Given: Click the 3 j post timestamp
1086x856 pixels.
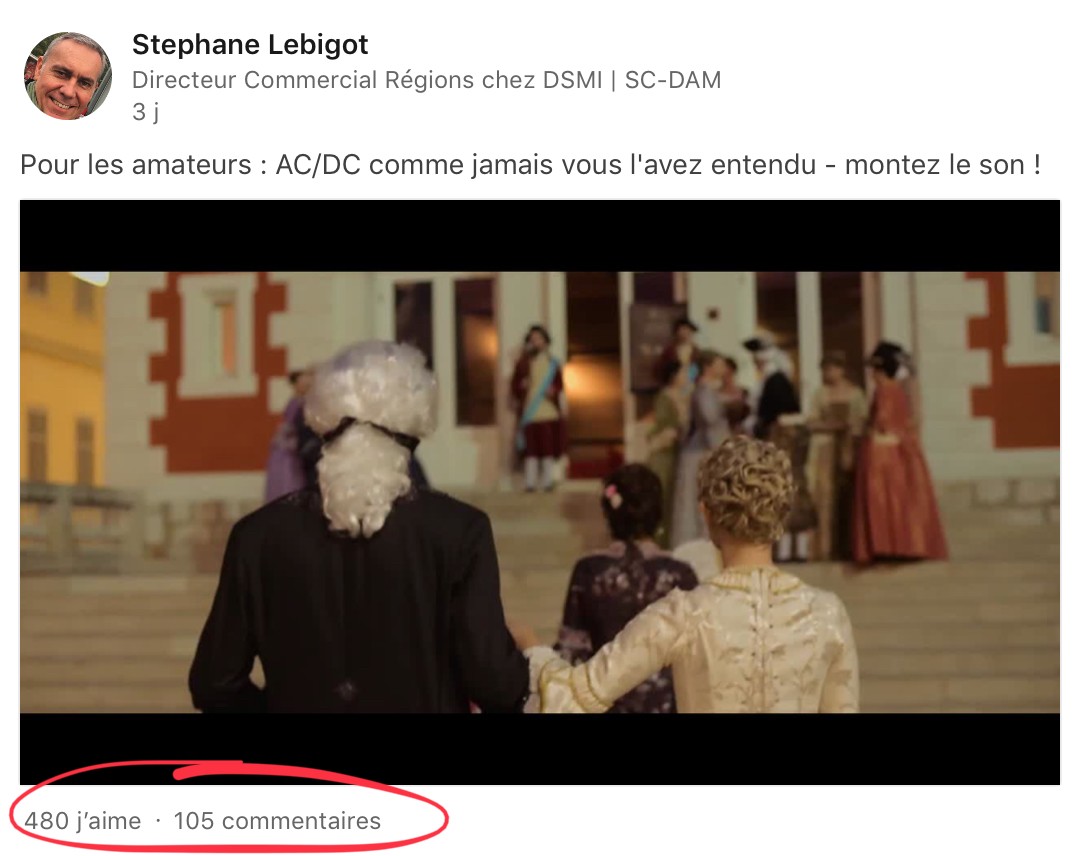Looking at the screenshot, I should [x=145, y=112].
